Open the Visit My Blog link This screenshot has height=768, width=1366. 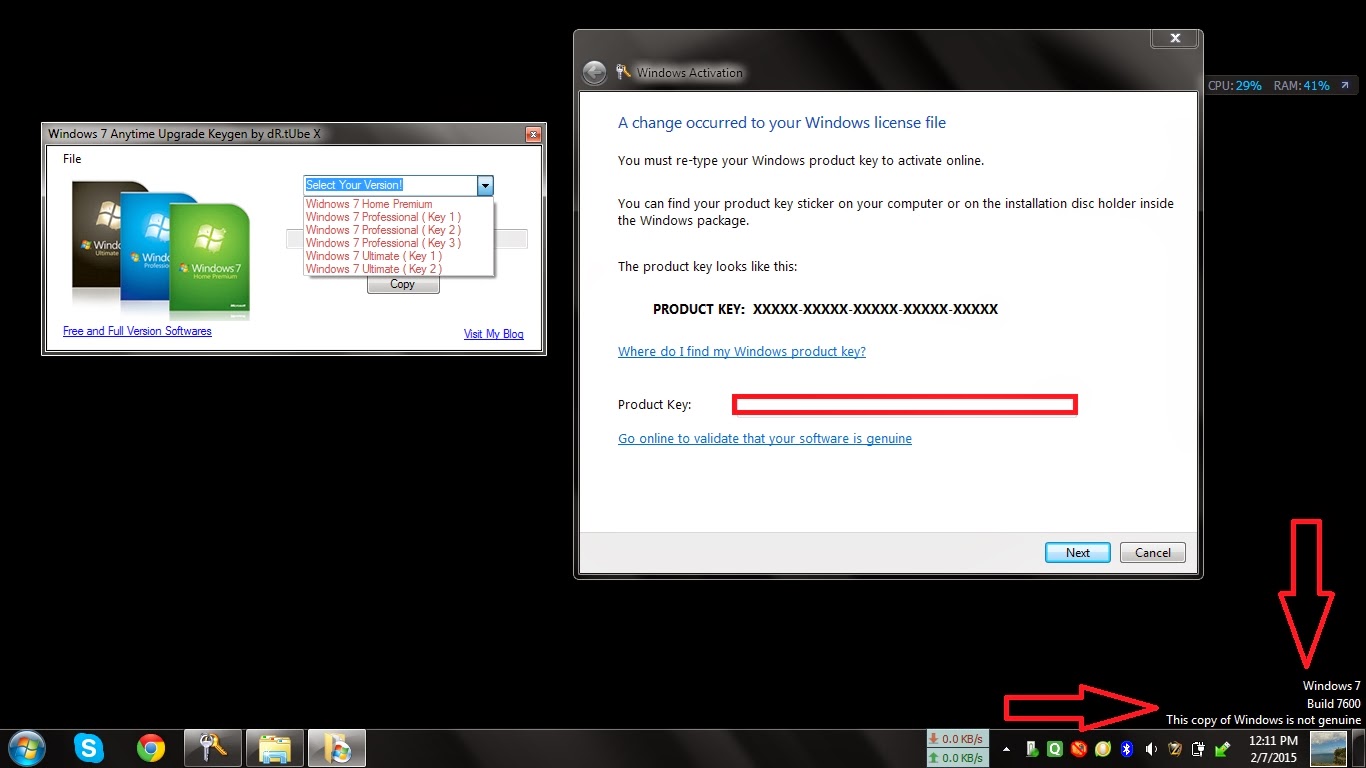click(x=493, y=334)
